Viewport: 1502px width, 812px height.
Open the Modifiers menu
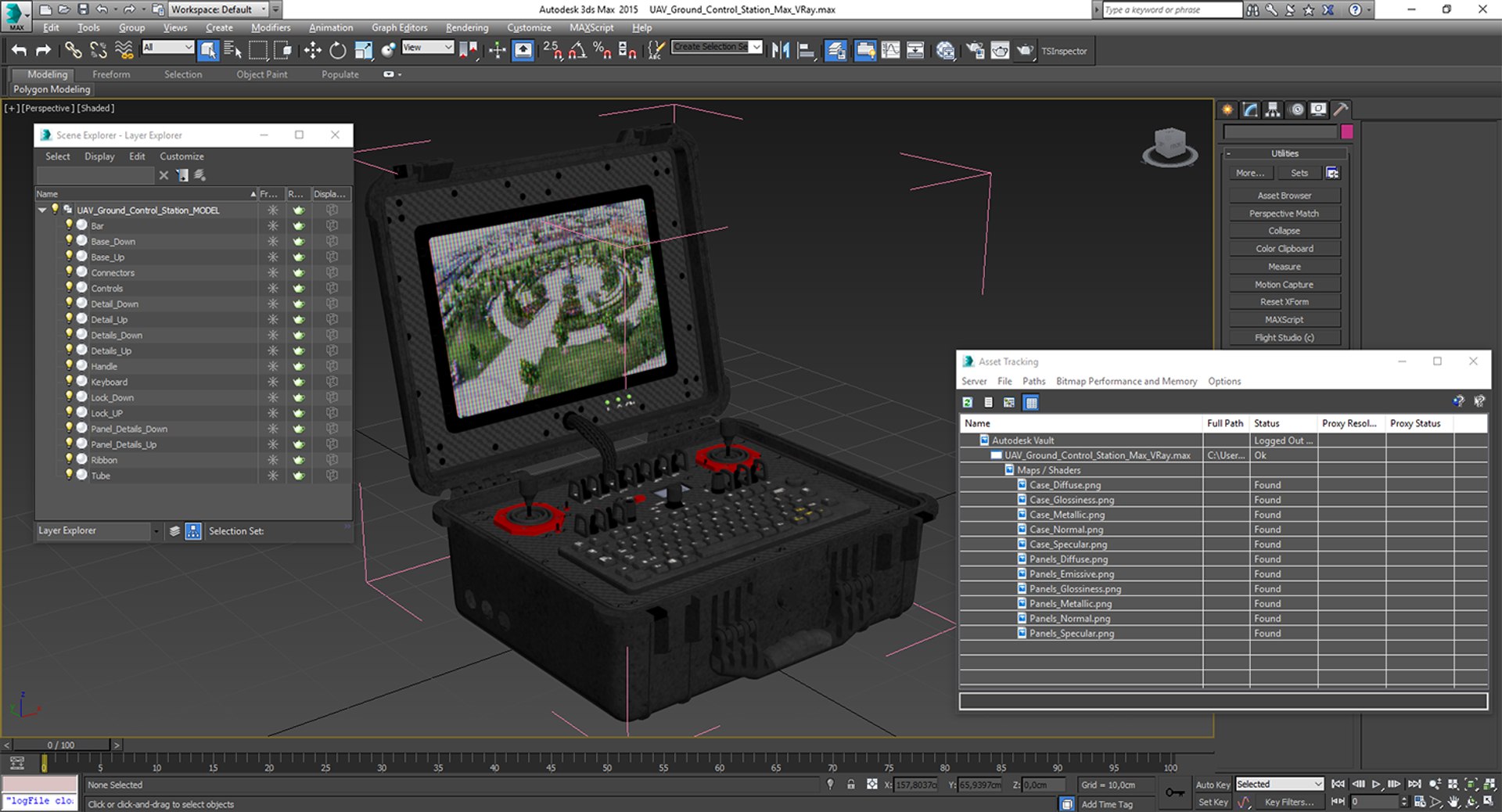pyautogui.click(x=271, y=27)
